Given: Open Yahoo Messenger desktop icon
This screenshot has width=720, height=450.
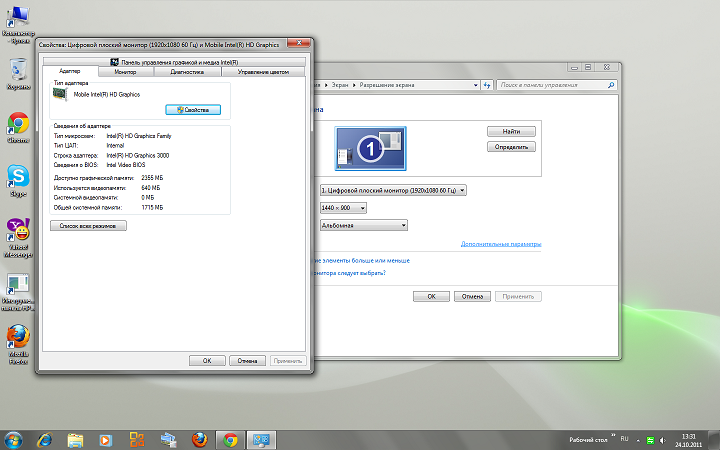Looking at the screenshot, I should pyautogui.click(x=18, y=237).
